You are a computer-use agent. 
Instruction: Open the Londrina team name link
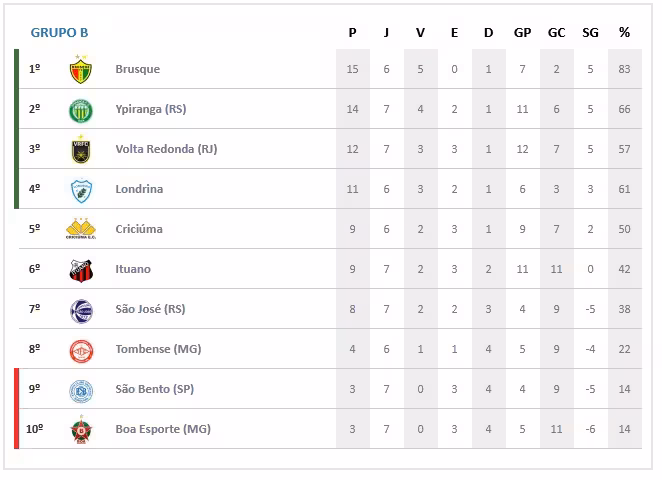tap(139, 189)
